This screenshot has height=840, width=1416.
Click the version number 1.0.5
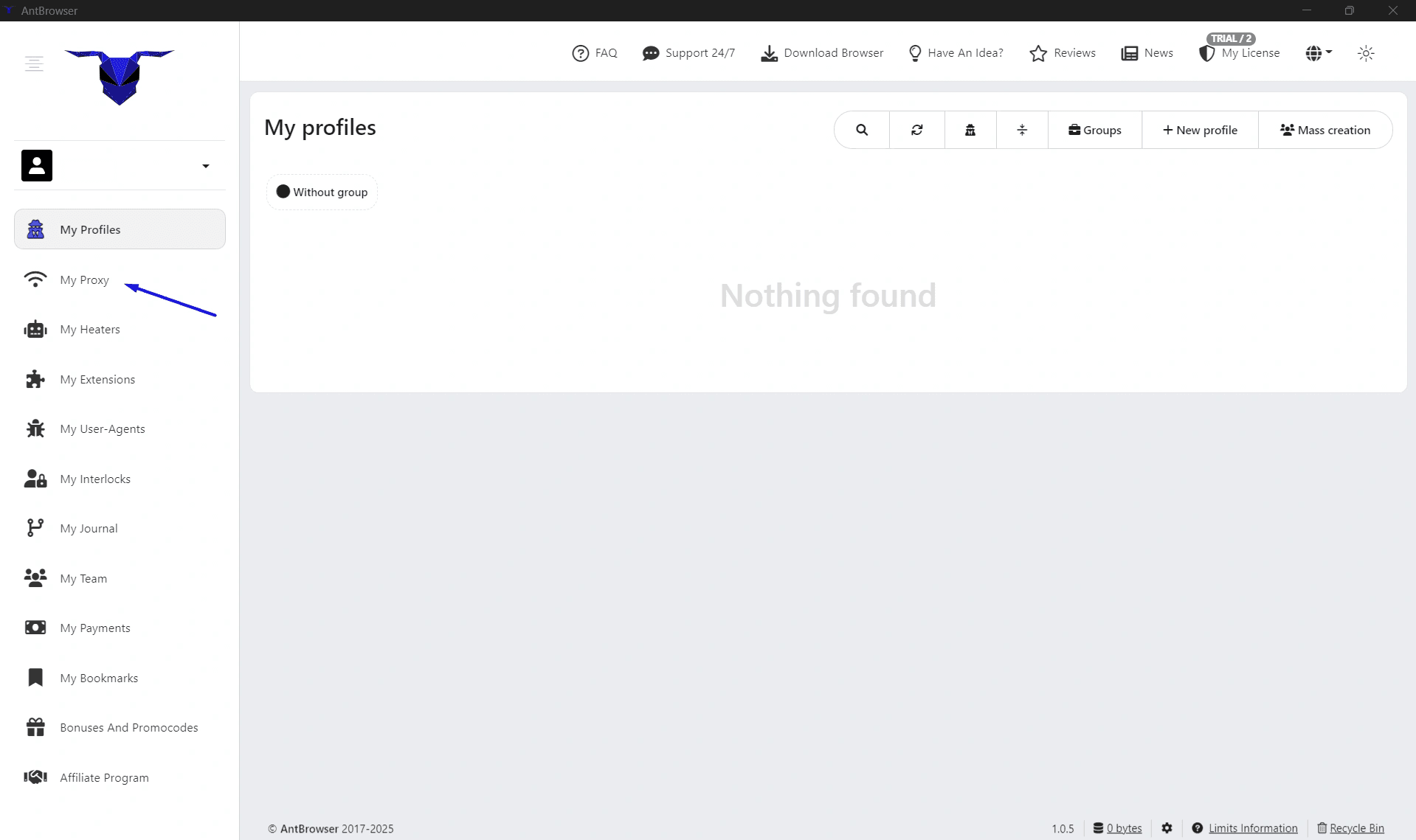click(x=1063, y=828)
